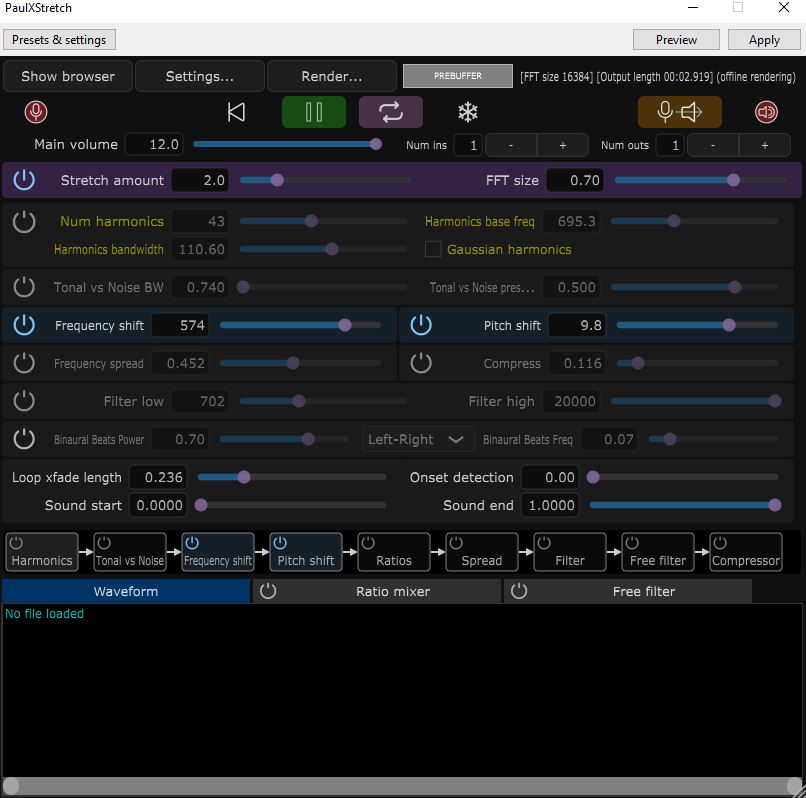The width and height of the screenshot is (806, 798).
Task: Click the red speaker mute icon
Action: tap(766, 112)
